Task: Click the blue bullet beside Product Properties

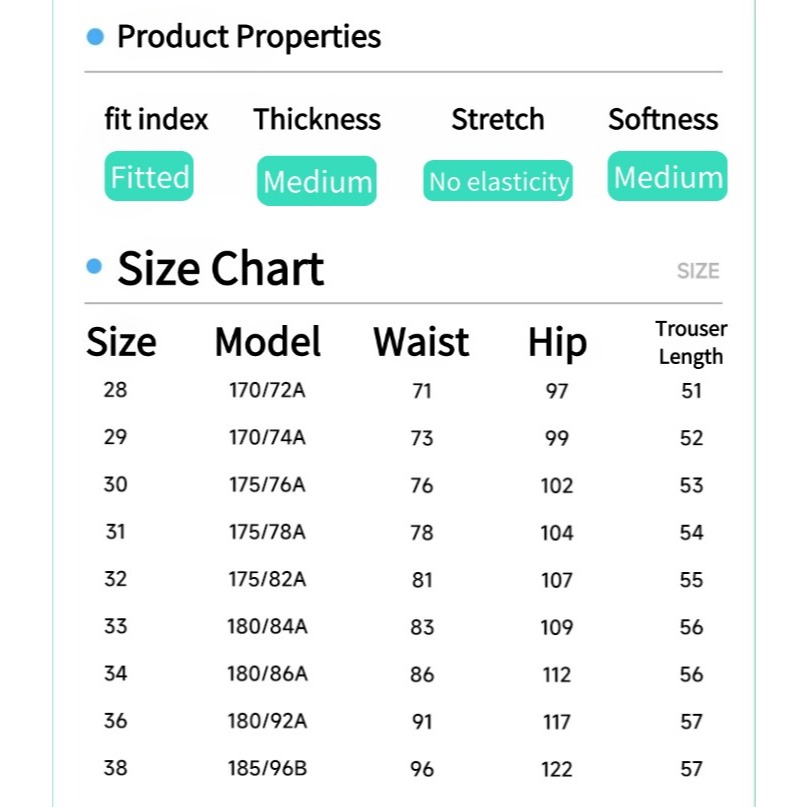Action: (x=95, y=37)
